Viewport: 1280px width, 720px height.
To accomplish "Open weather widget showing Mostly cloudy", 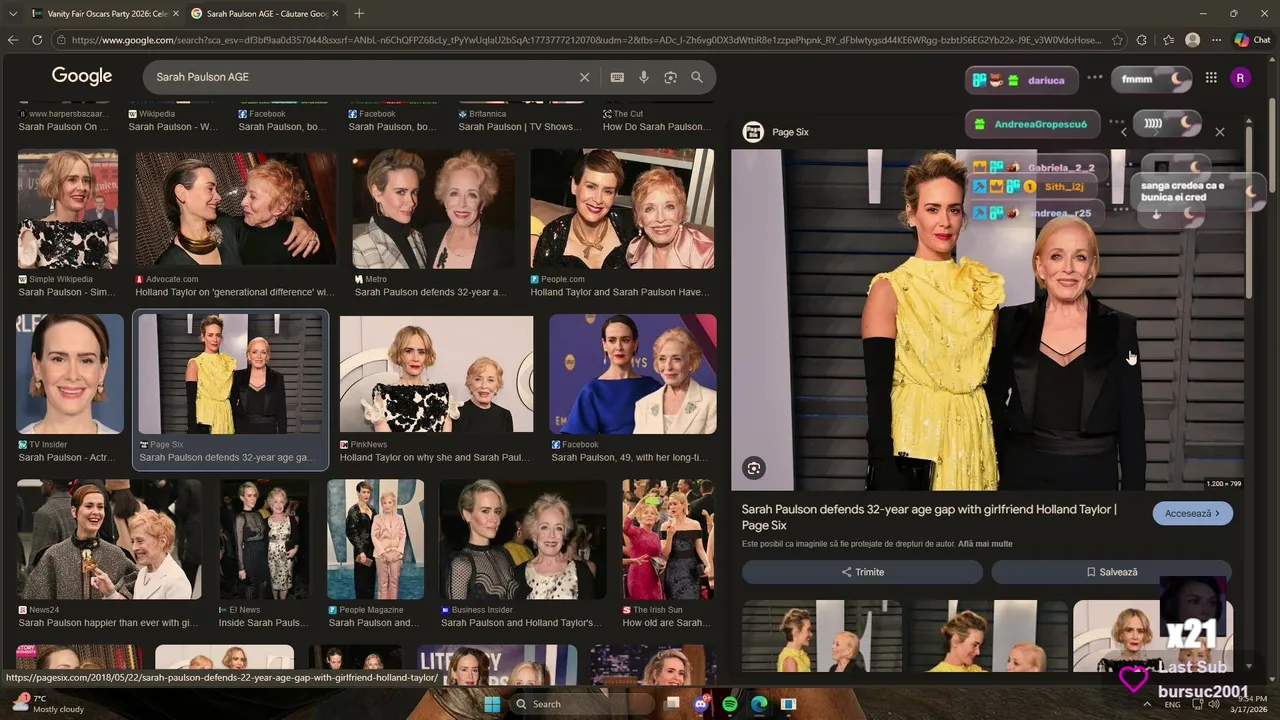I will pos(47,704).
